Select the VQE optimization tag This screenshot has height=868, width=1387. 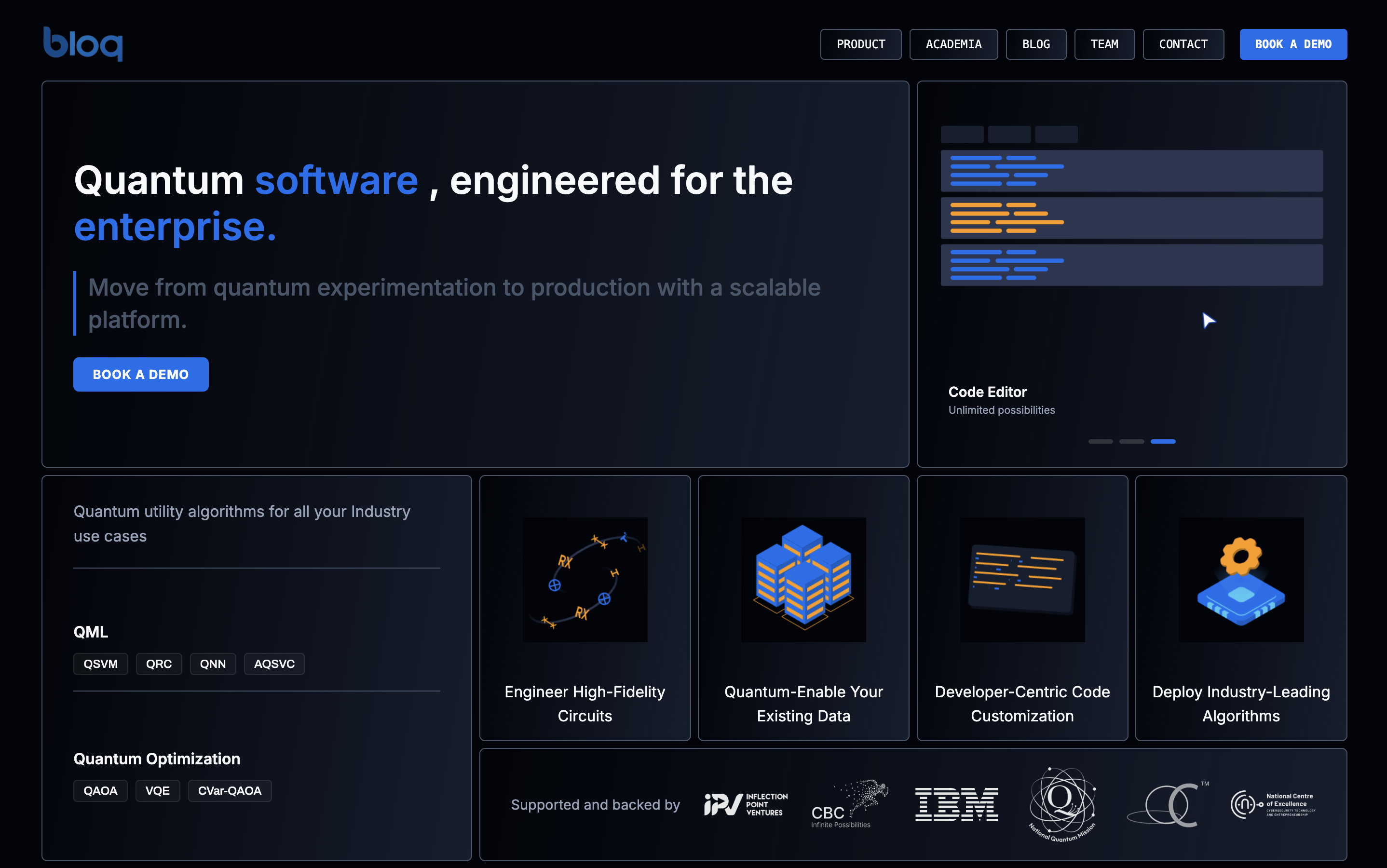tap(157, 790)
